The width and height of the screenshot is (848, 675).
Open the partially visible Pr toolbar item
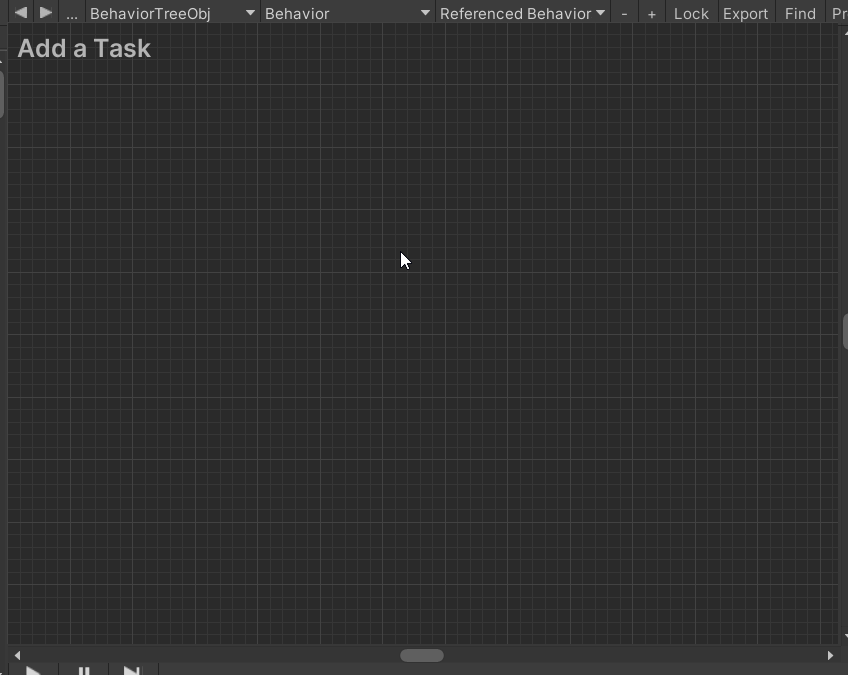(838, 14)
